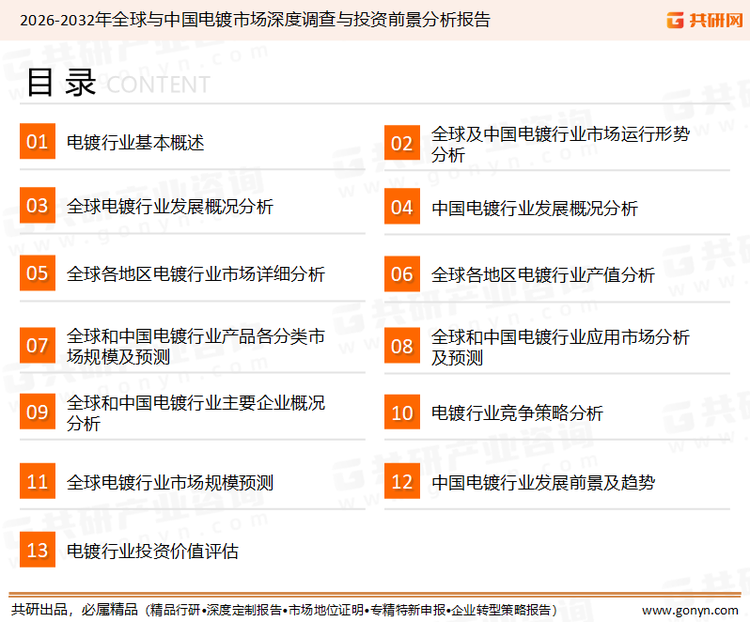750x622 pixels.
Task: Select chapter title 全球和中国电镀行业应用市场分析及预测
Action: pos(560,347)
